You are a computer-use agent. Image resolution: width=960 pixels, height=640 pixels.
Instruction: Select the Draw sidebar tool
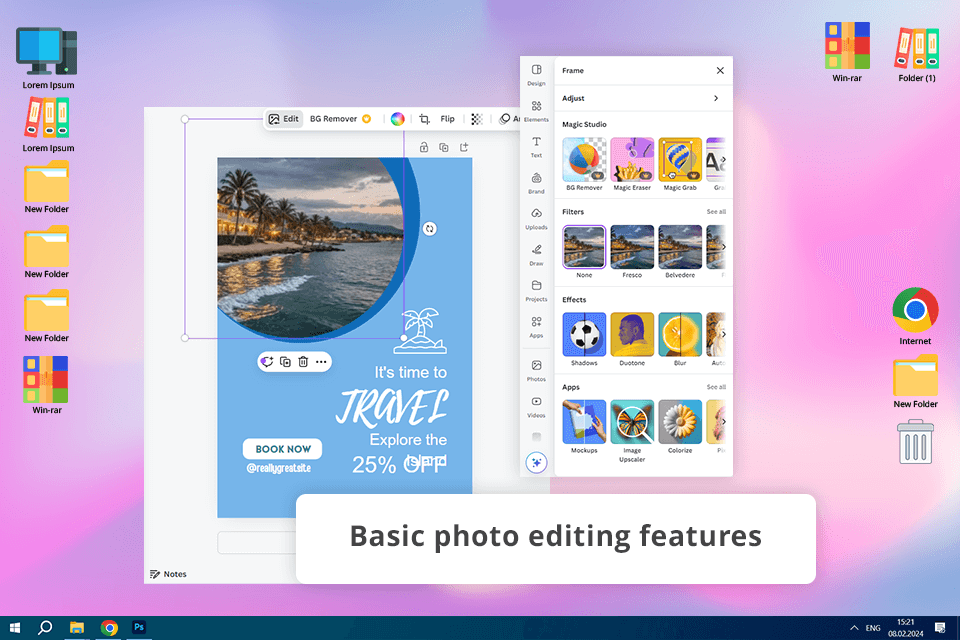point(536,255)
